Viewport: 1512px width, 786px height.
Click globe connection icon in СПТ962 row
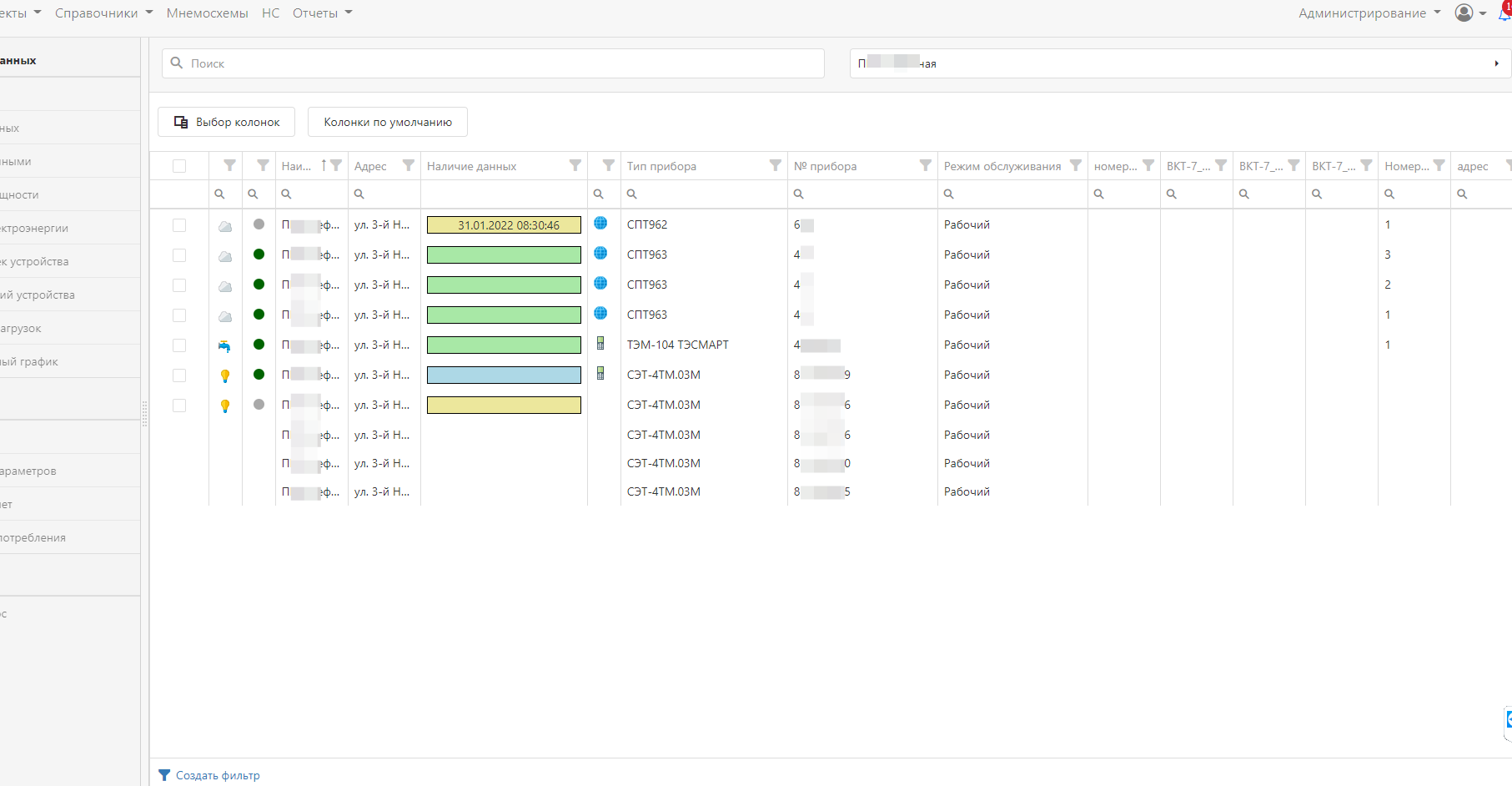600,223
